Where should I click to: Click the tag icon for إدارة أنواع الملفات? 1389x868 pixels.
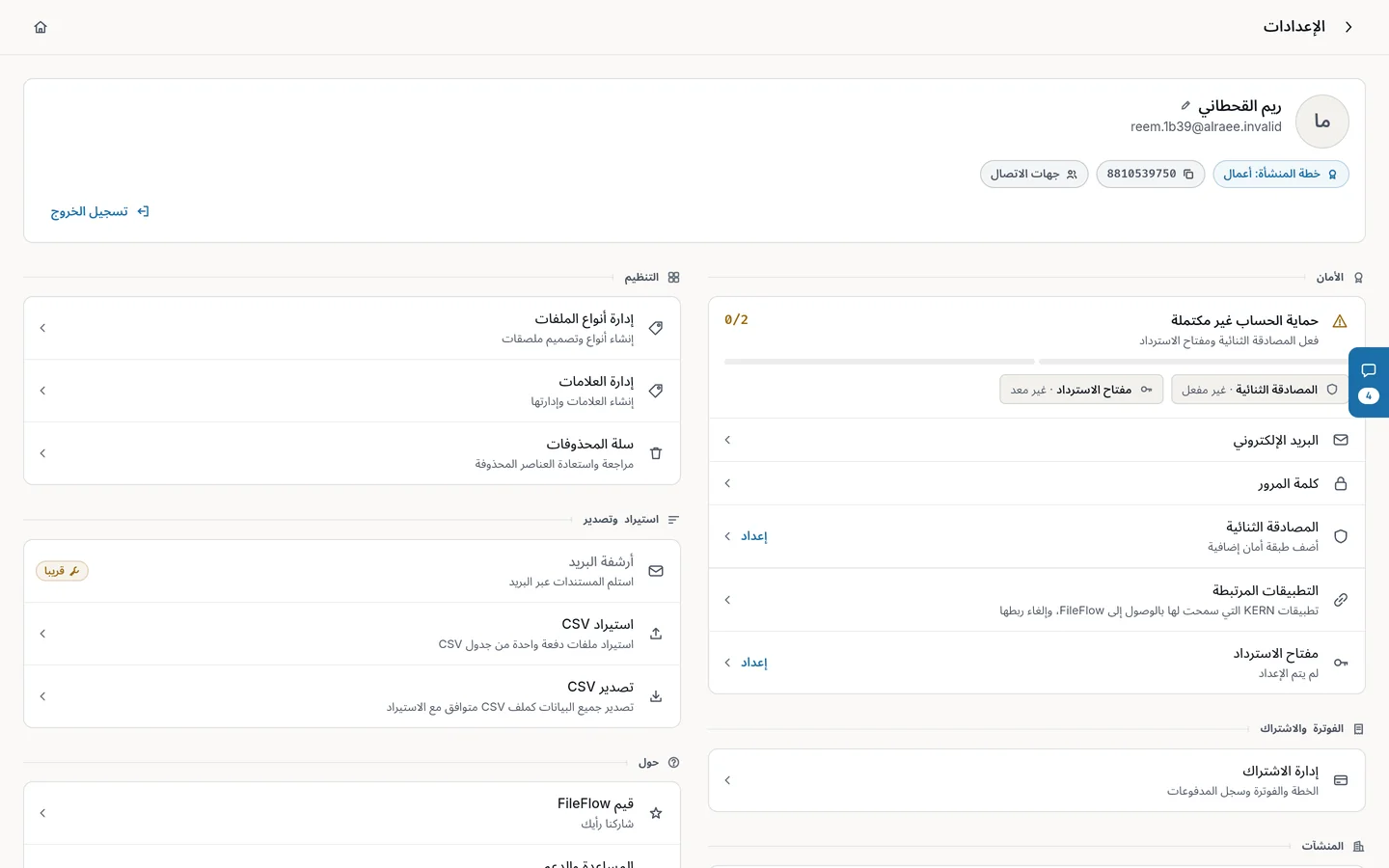[656, 328]
